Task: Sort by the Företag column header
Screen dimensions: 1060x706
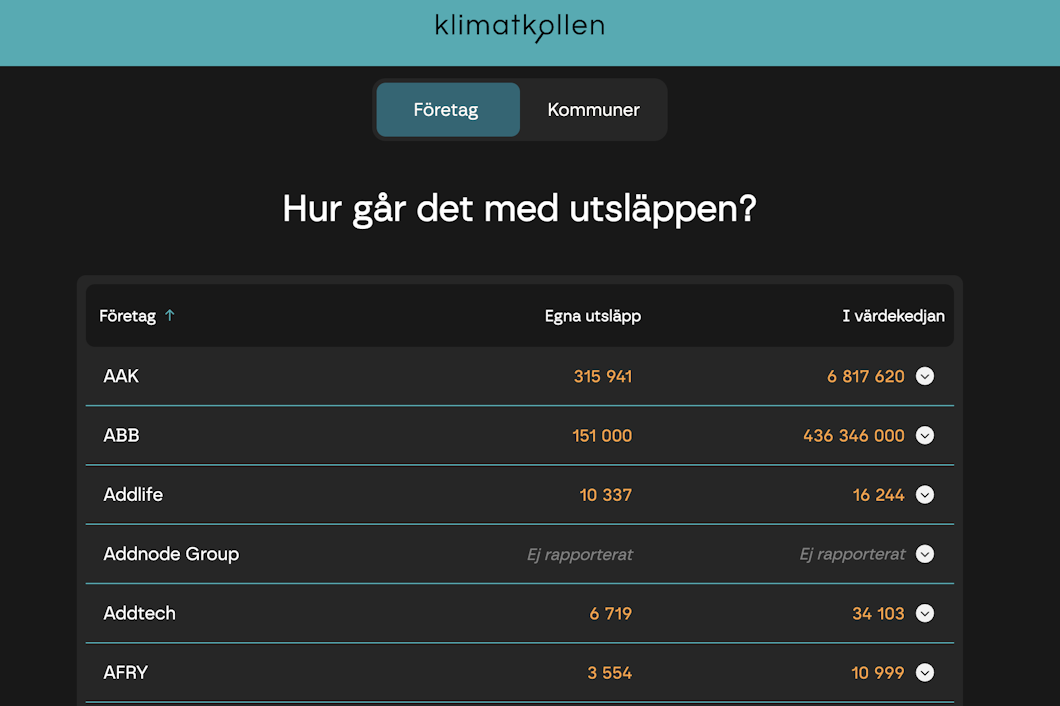Action: [x=127, y=316]
